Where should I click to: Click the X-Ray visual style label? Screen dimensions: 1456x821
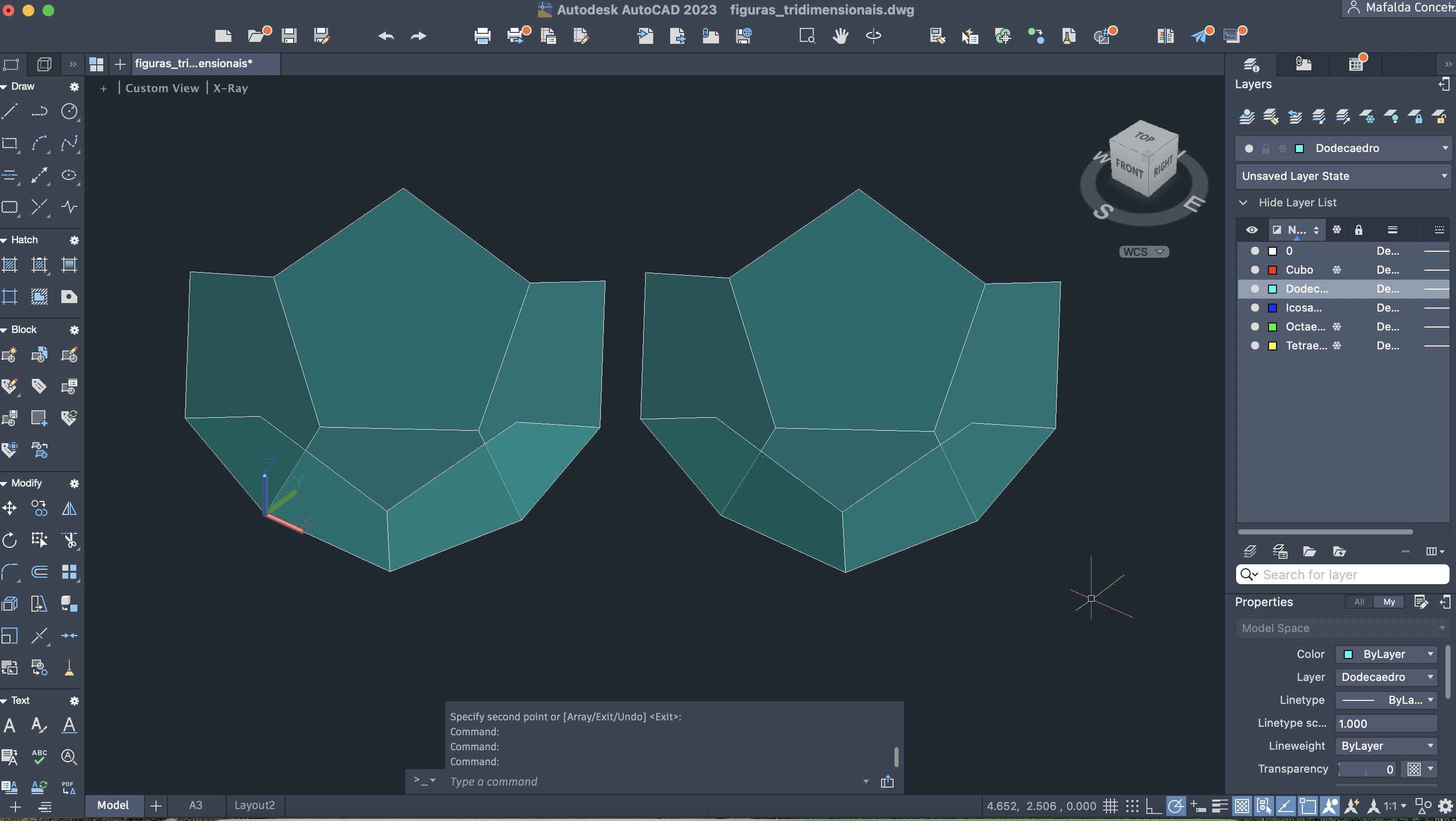(230, 88)
